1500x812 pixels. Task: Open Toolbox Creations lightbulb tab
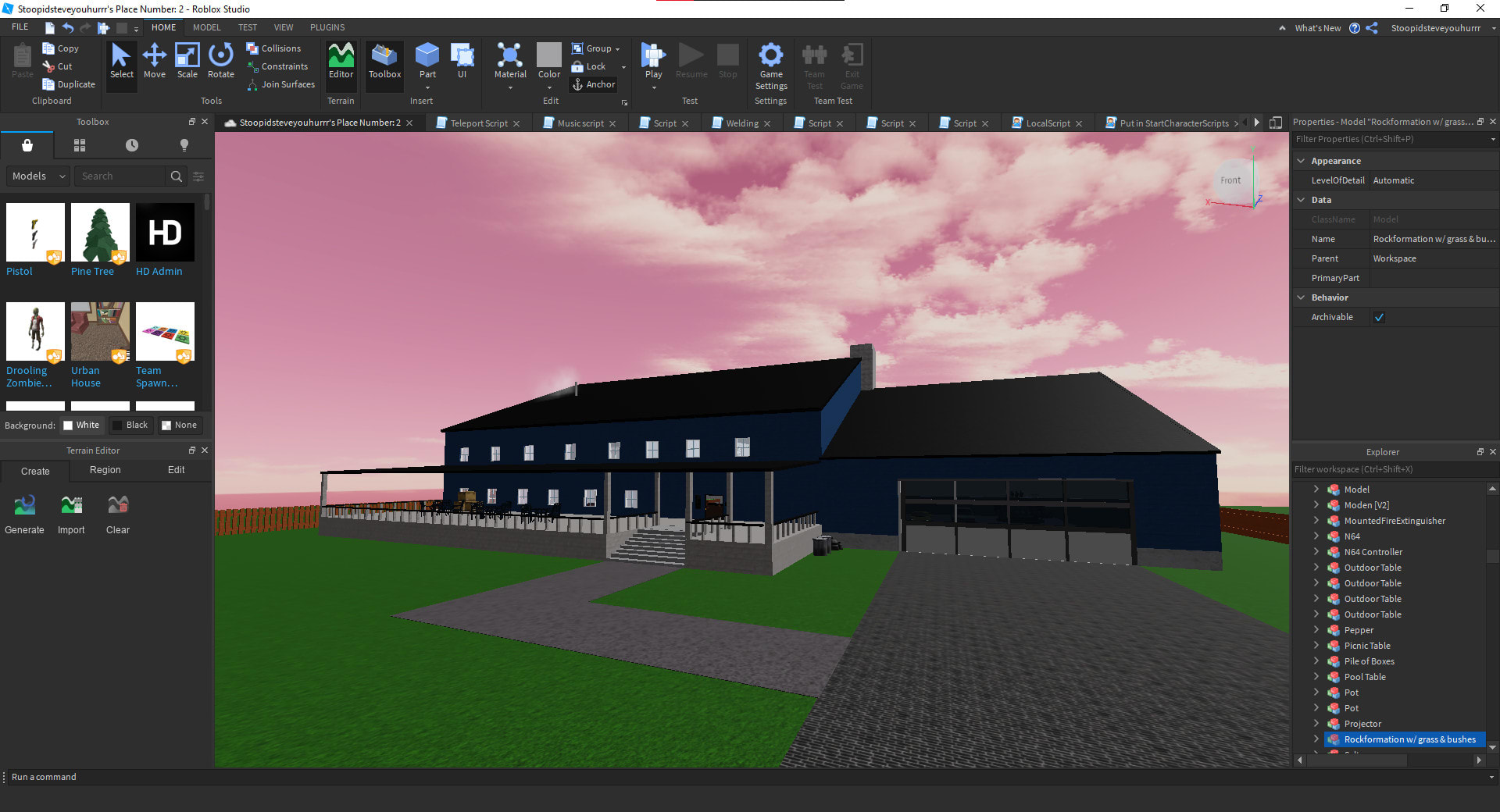click(184, 145)
